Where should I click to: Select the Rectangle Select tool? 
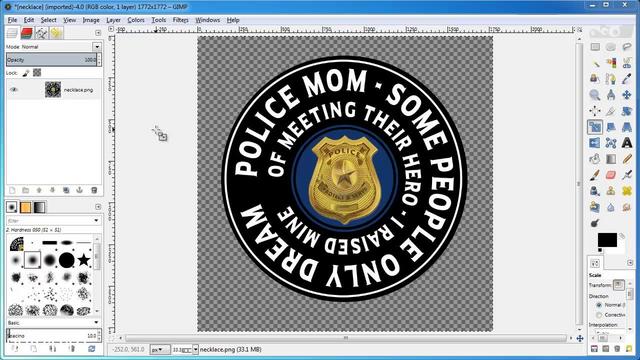(x=595, y=47)
